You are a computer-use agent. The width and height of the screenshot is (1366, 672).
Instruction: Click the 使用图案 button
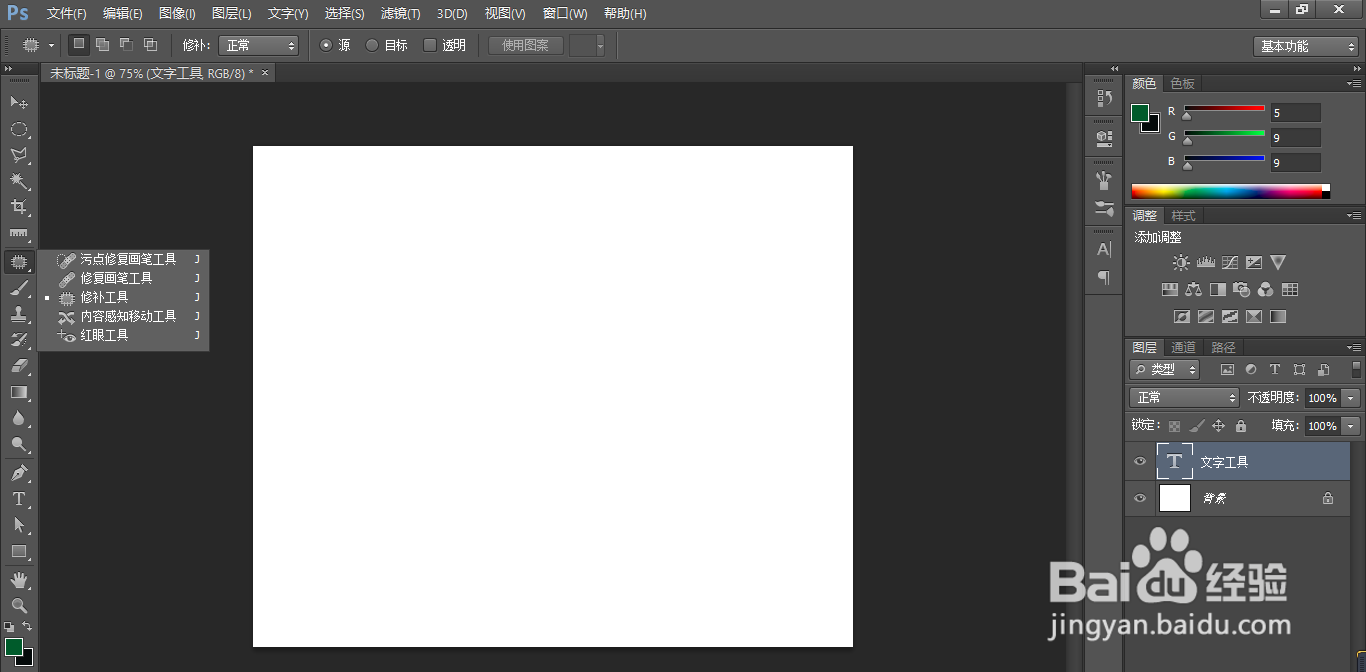coord(526,45)
